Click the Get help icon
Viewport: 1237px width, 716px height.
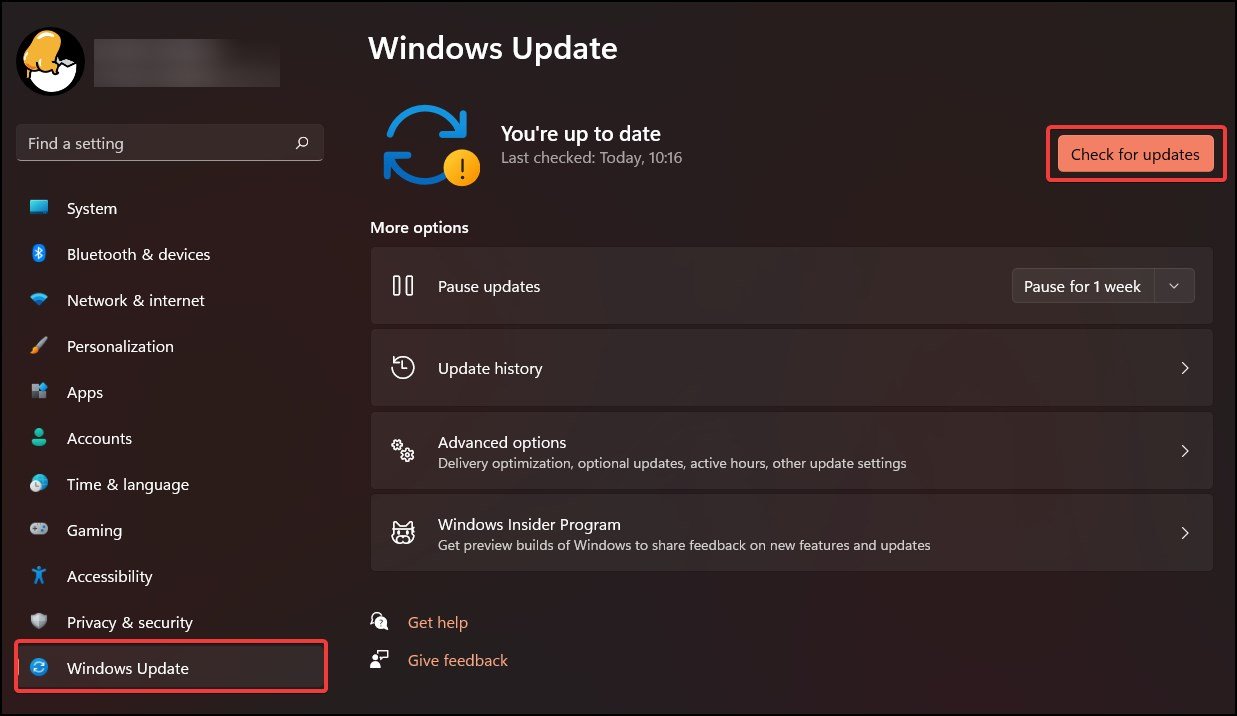(380, 622)
